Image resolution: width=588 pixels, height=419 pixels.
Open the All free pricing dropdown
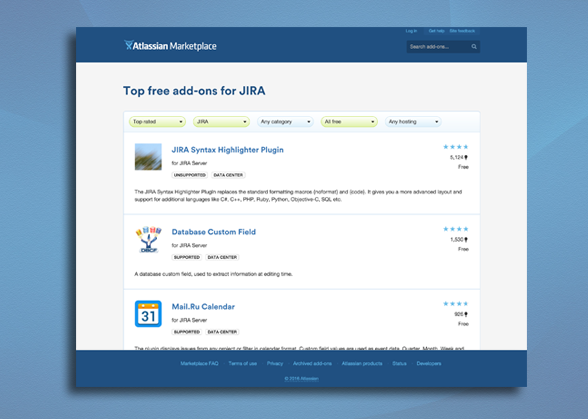pyautogui.click(x=349, y=122)
